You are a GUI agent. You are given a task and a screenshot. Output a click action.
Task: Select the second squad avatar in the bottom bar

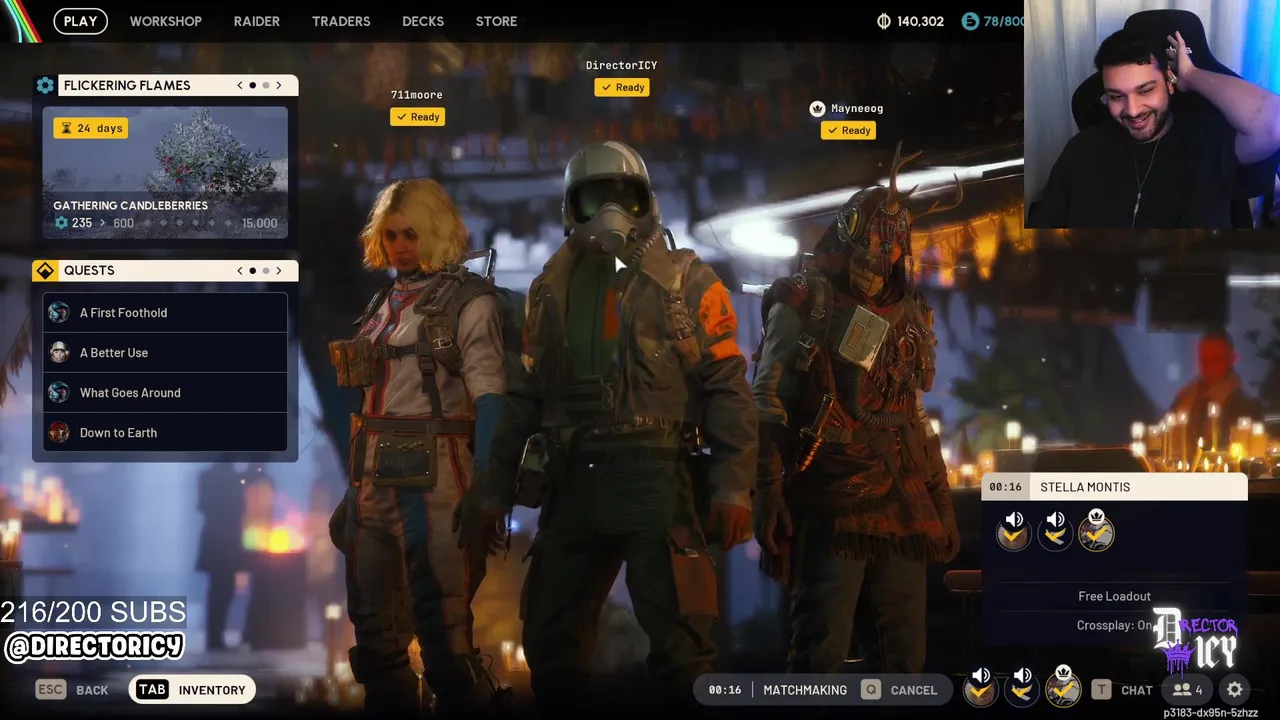tap(1022, 691)
